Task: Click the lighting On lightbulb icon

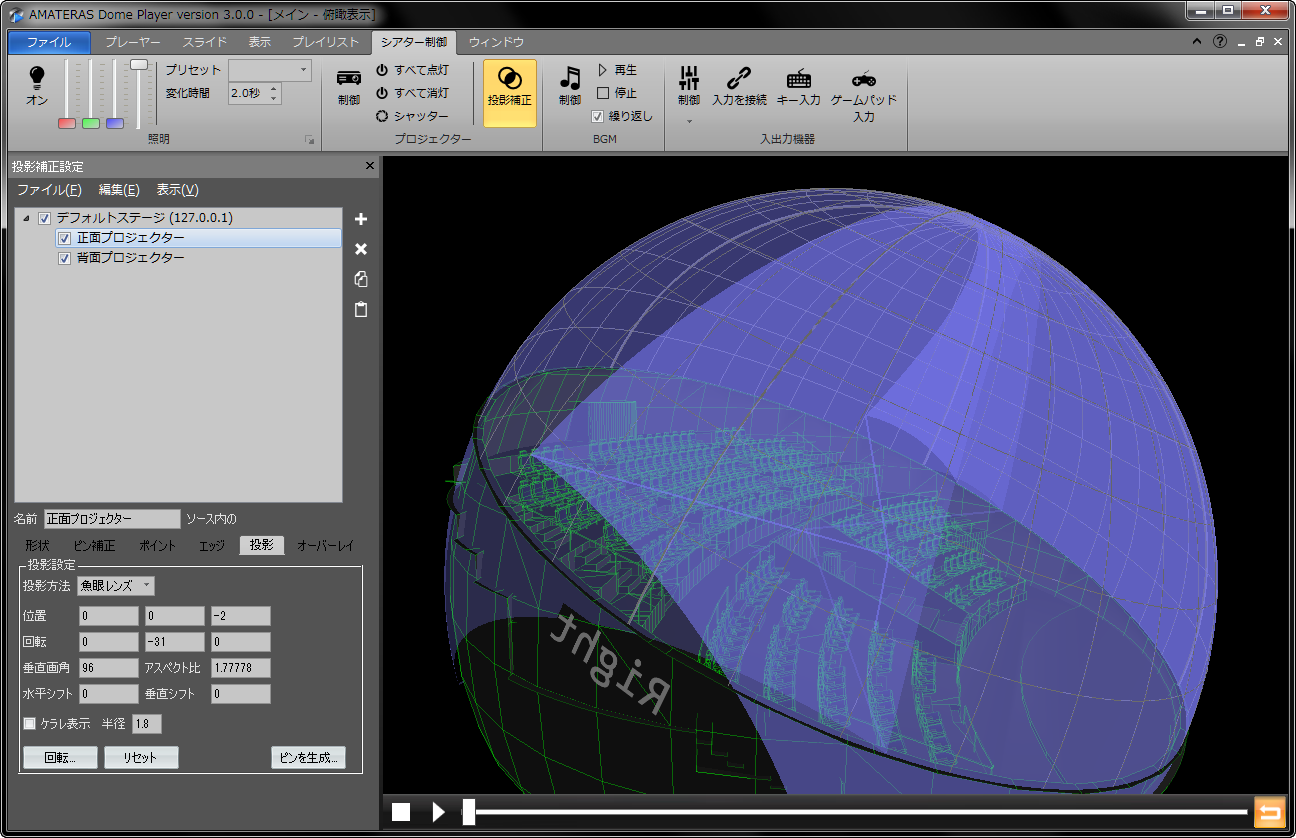Action: (37, 76)
